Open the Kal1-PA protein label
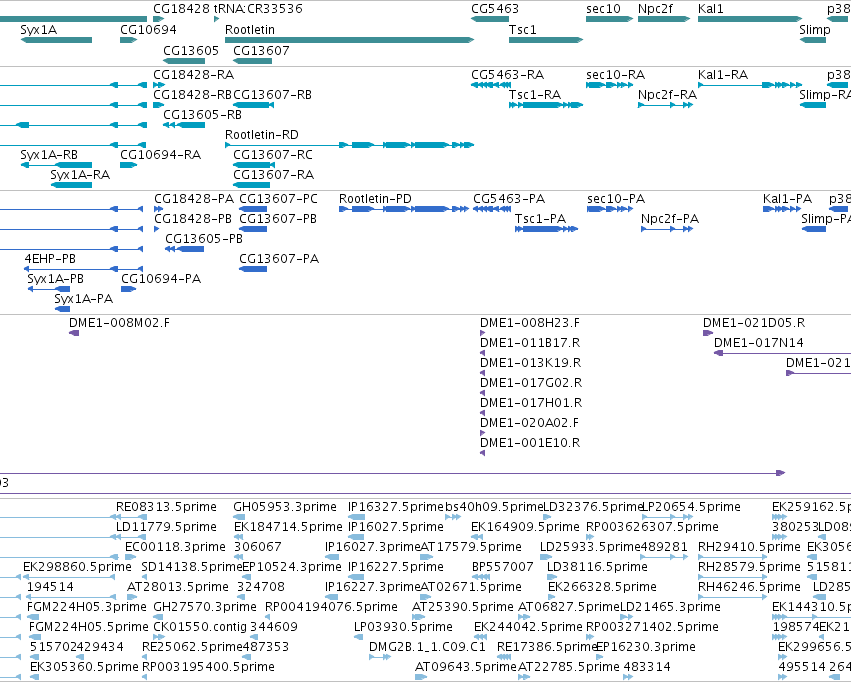 [787, 199]
